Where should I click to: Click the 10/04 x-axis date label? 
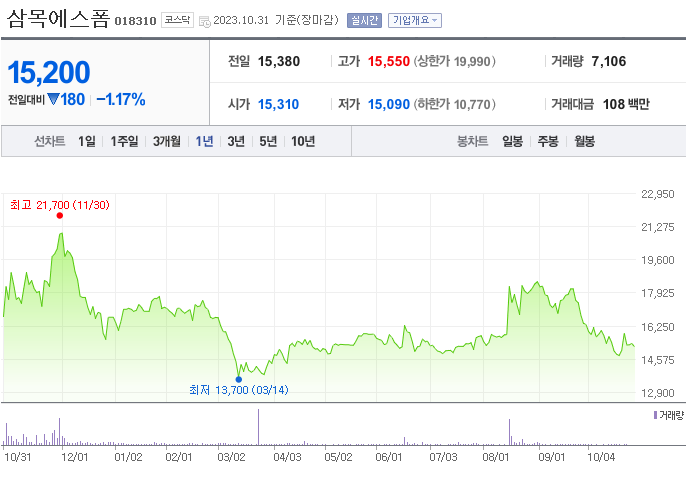pos(601,457)
